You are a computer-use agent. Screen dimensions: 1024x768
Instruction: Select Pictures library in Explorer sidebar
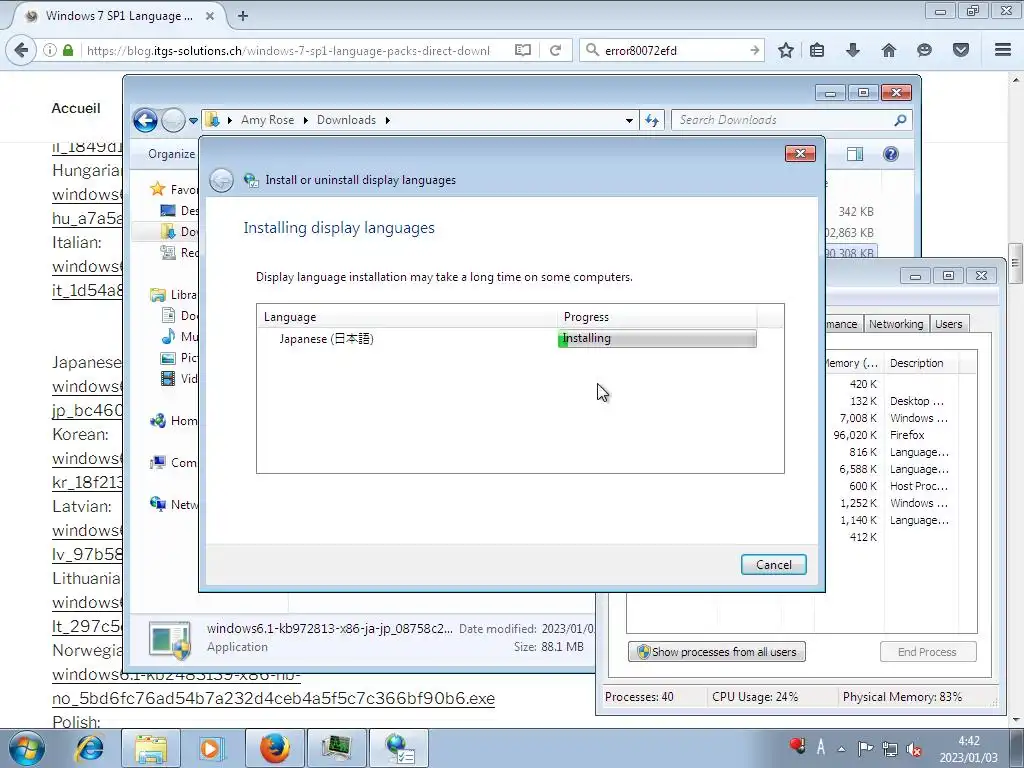[x=179, y=358]
